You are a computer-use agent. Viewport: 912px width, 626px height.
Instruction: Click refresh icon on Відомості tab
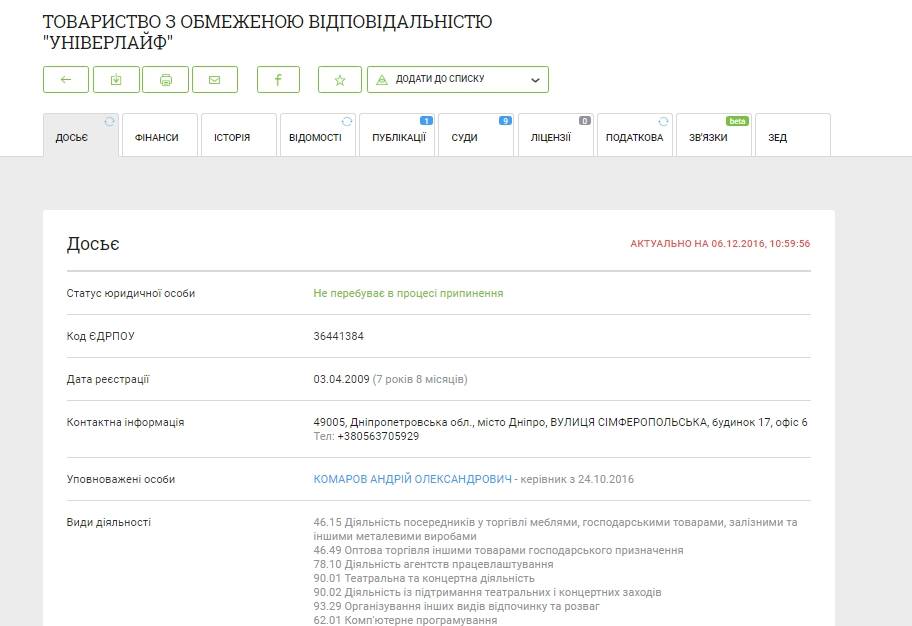pyautogui.click(x=347, y=121)
